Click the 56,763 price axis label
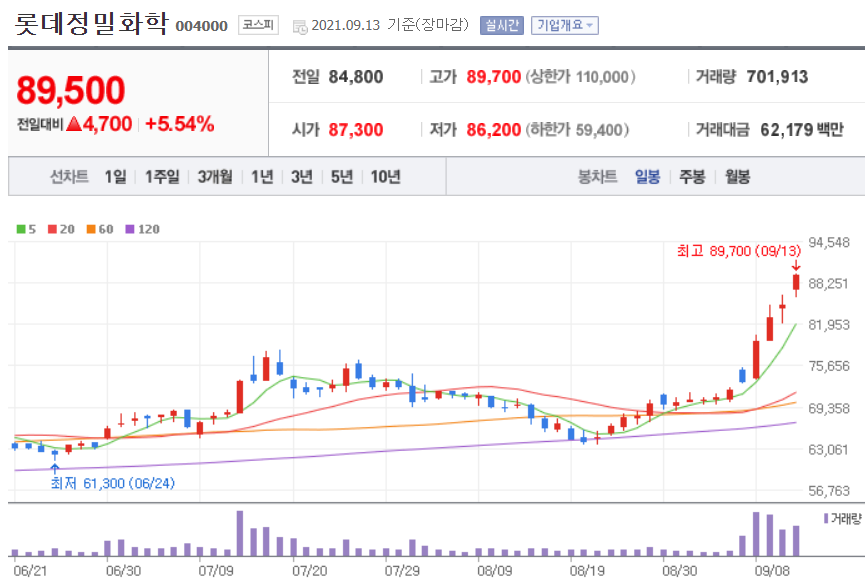The height and width of the screenshot is (582, 865). point(829,490)
